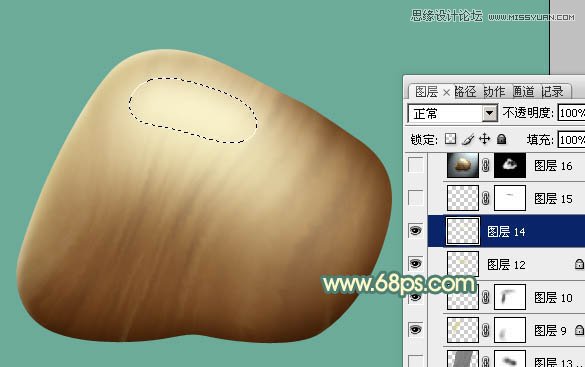Screen dimensions: 585x367
Task: Click the 图层 9 layer thumbnail
Action: point(463,330)
